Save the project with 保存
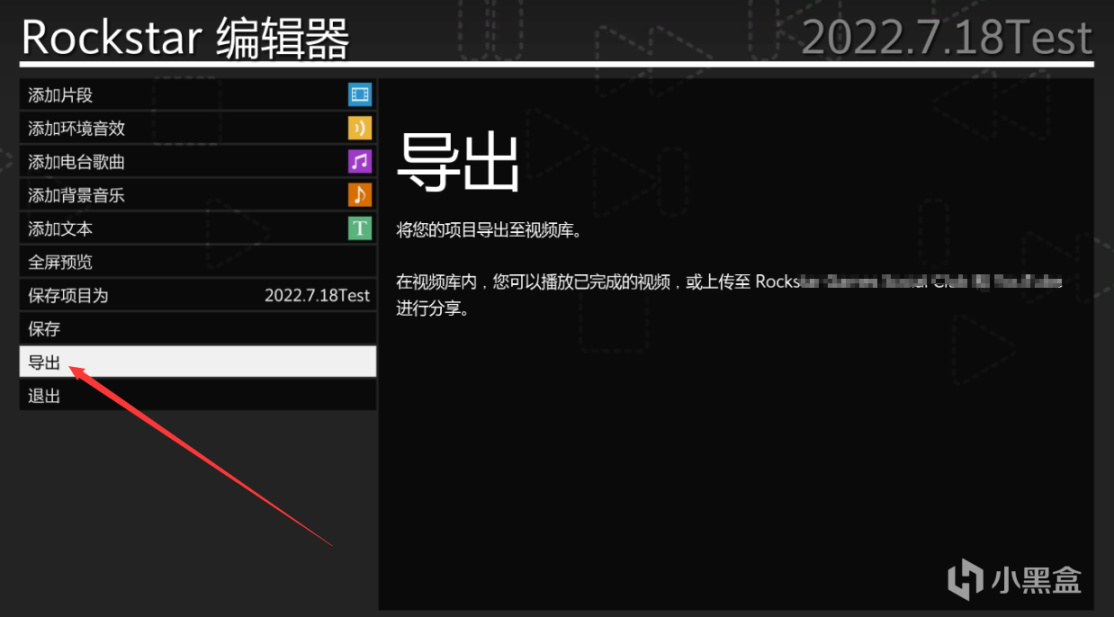The height and width of the screenshot is (617, 1114). [198, 328]
